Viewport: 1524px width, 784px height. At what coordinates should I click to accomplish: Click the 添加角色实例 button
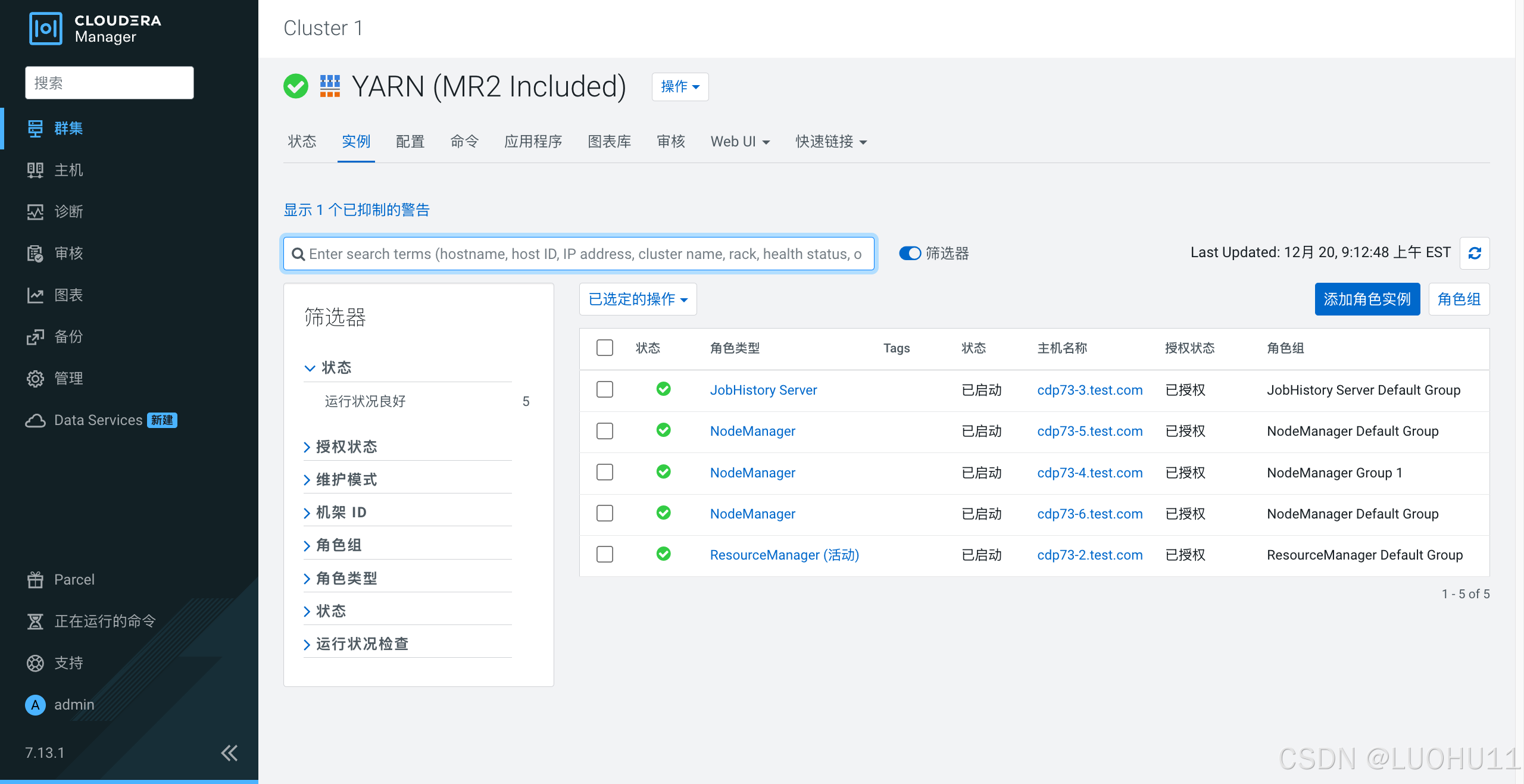(x=1367, y=299)
